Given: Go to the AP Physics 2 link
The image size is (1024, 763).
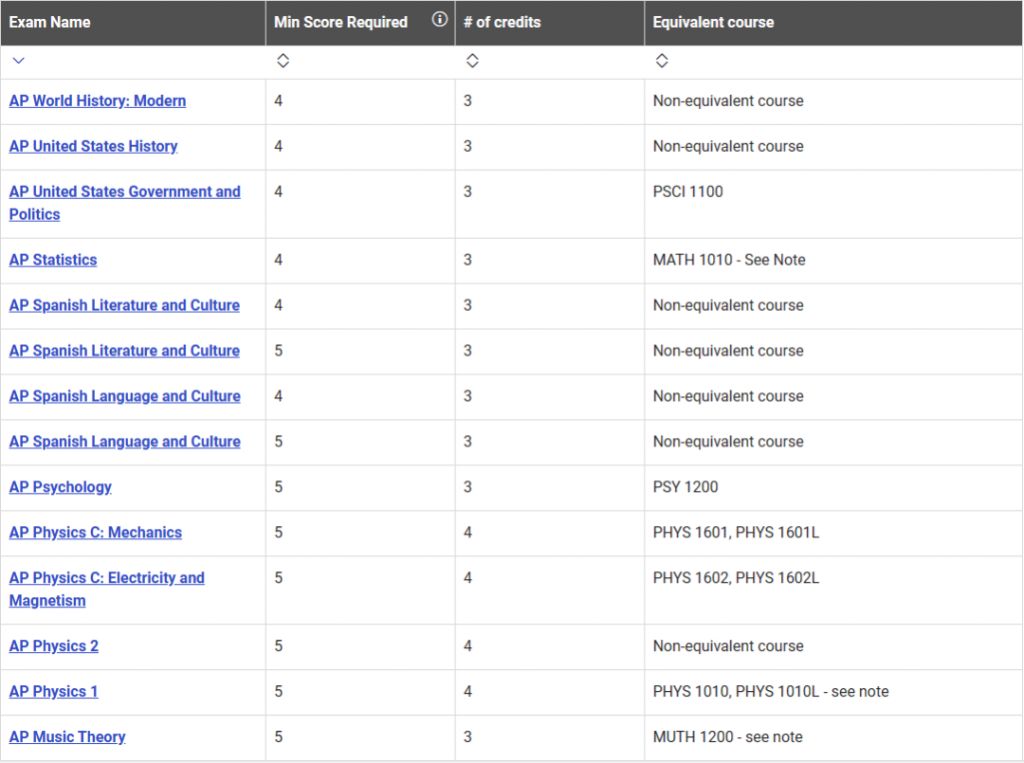Looking at the screenshot, I should pos(54,646).
